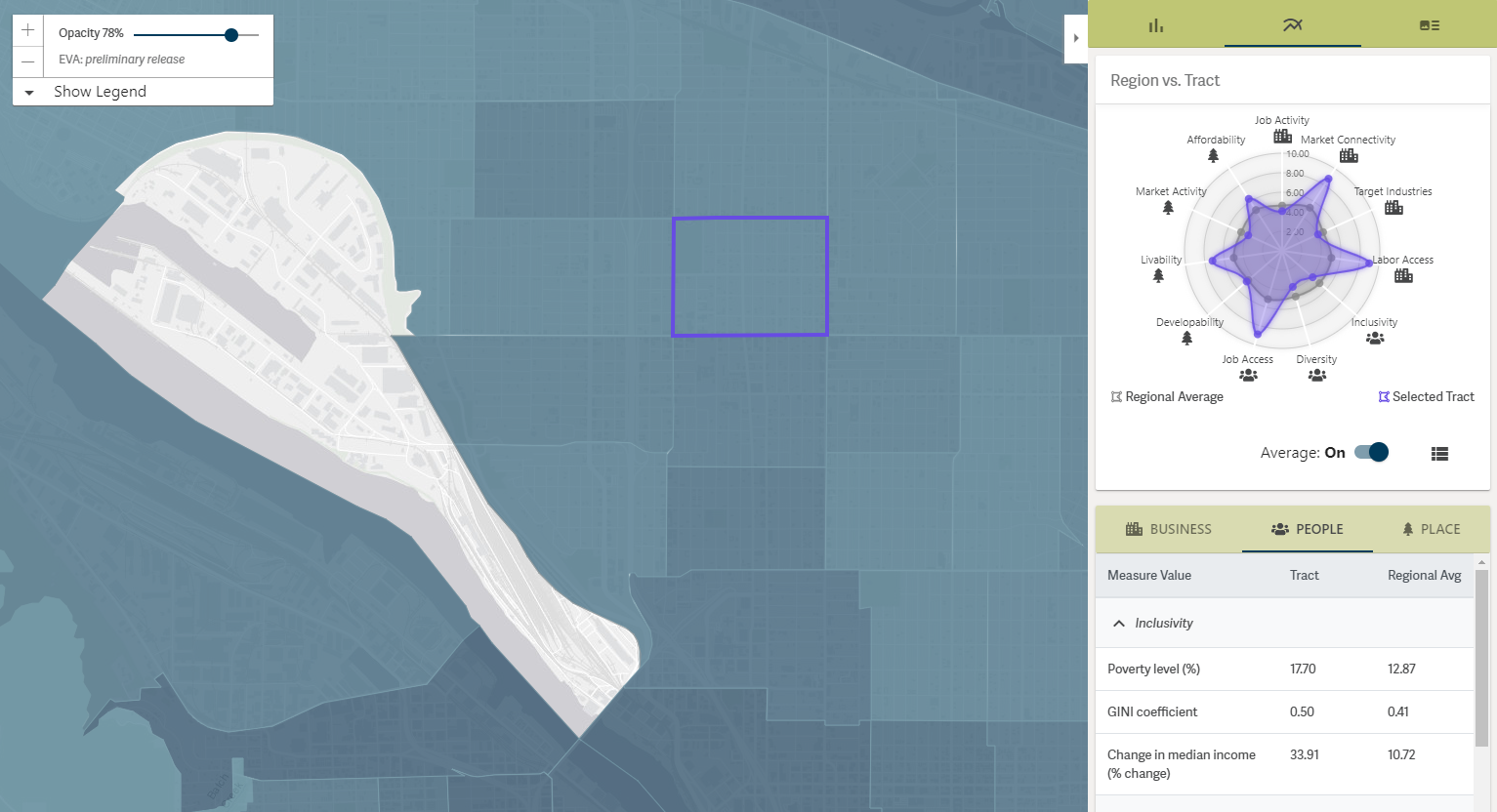This screenshot has height=812, width=1497.
Task: Open the card list view tab
Action: [1429, 25]
